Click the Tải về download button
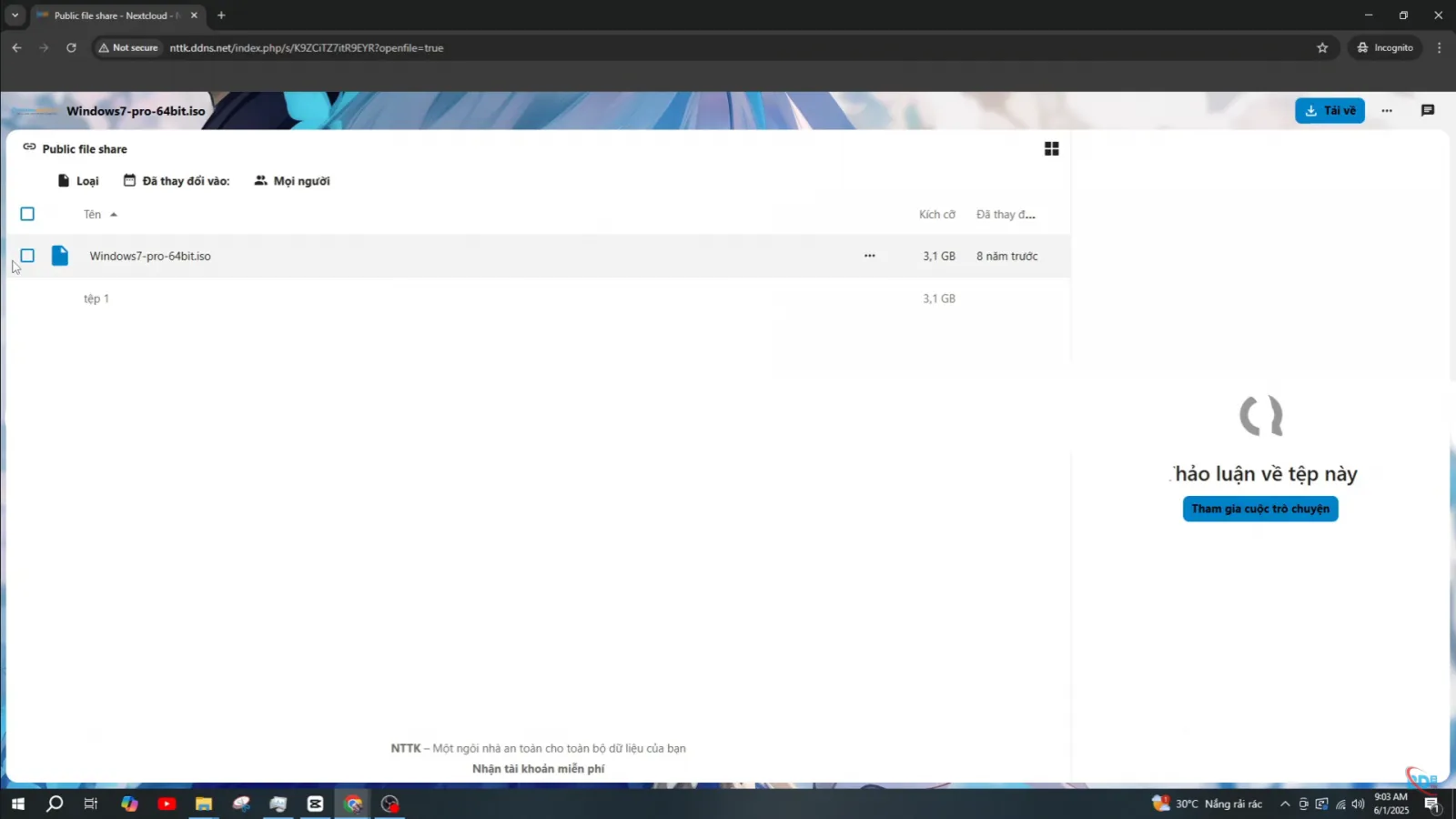1456x819 pixels. click(1330, 111)
